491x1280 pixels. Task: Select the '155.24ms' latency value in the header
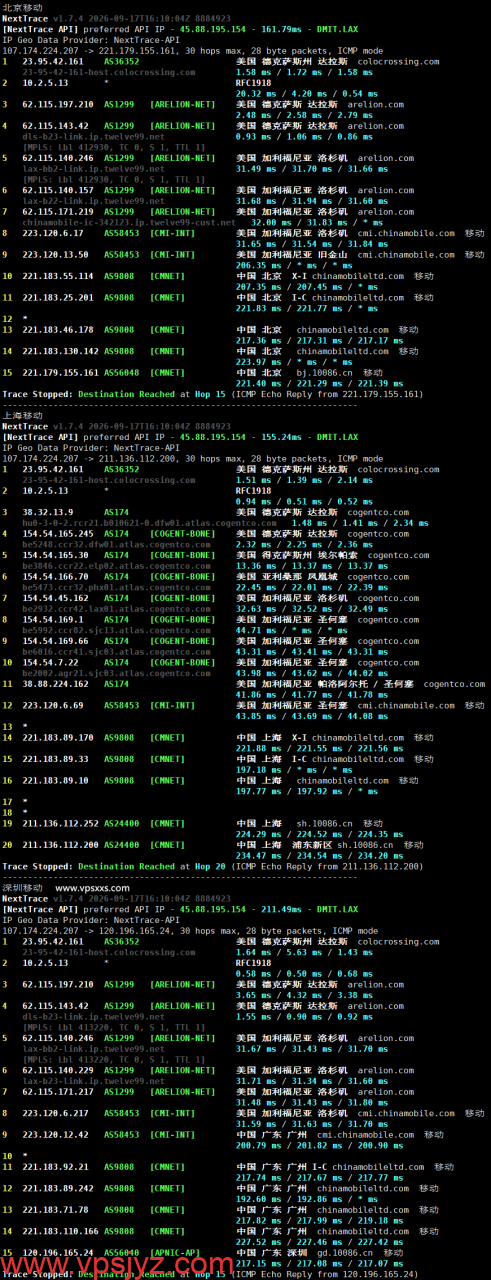[x=282, y=437]
